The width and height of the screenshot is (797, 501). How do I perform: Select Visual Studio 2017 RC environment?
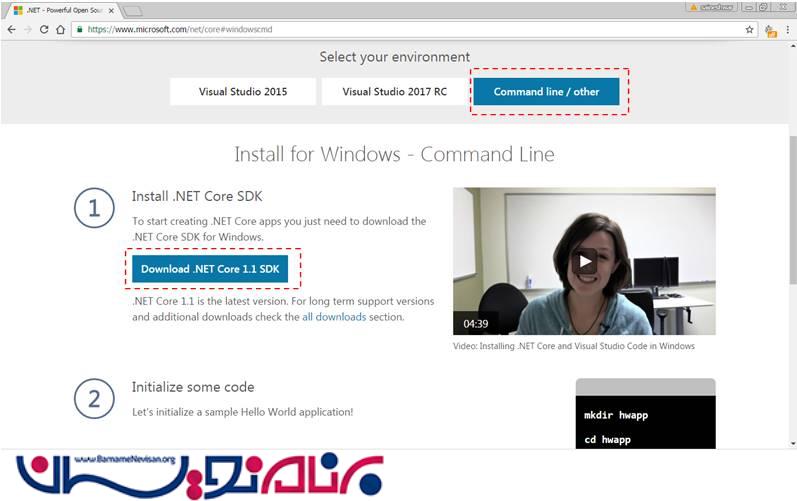[x=394, y=92]
